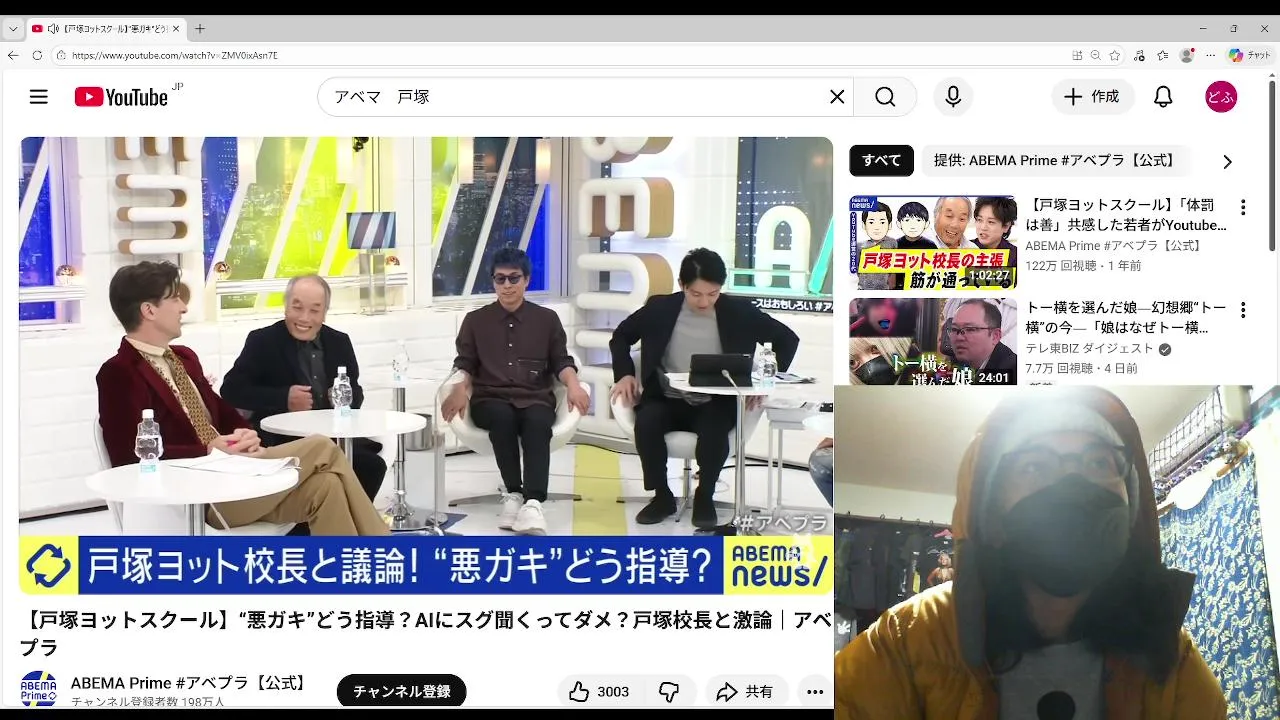Screen dimensions: 1280x720
Task: Run search with magnifier button
Action: (885, 97)
